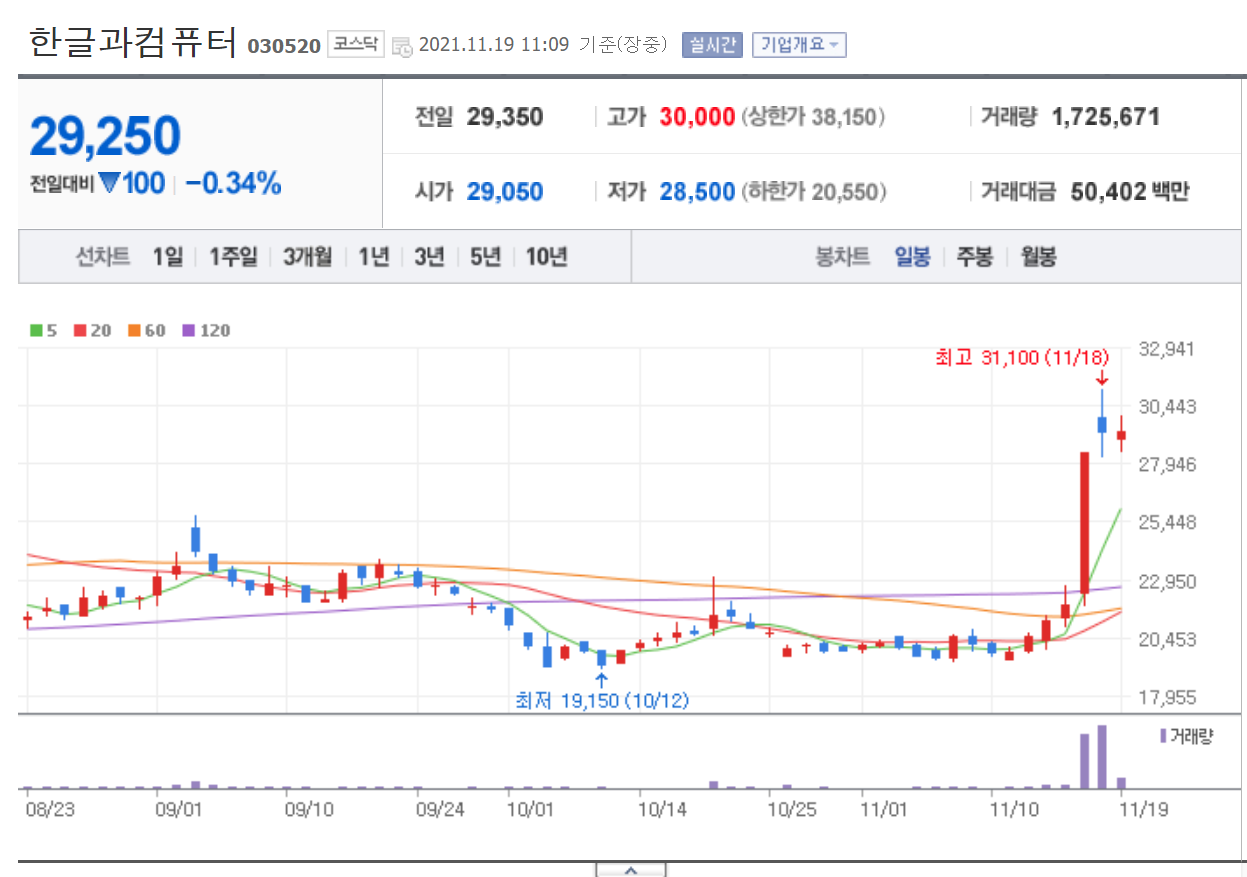The image size is (1247, 877).
Task: Select the 3년 line chart tab
Action: (429, 257)
